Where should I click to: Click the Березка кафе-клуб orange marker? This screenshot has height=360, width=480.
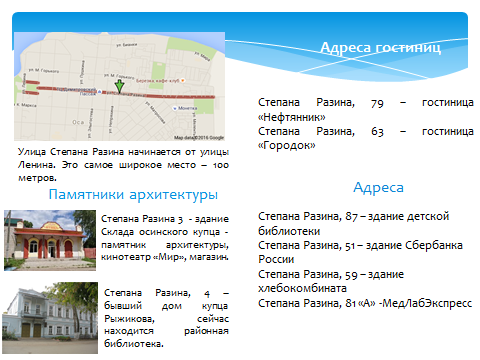(182, 80)
